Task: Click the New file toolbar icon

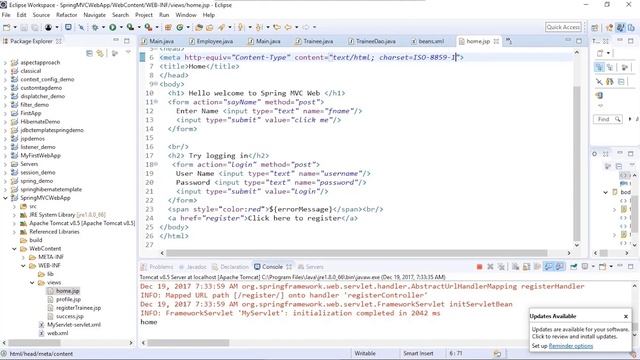Action: pyautogui.click(x=7, y=27)
